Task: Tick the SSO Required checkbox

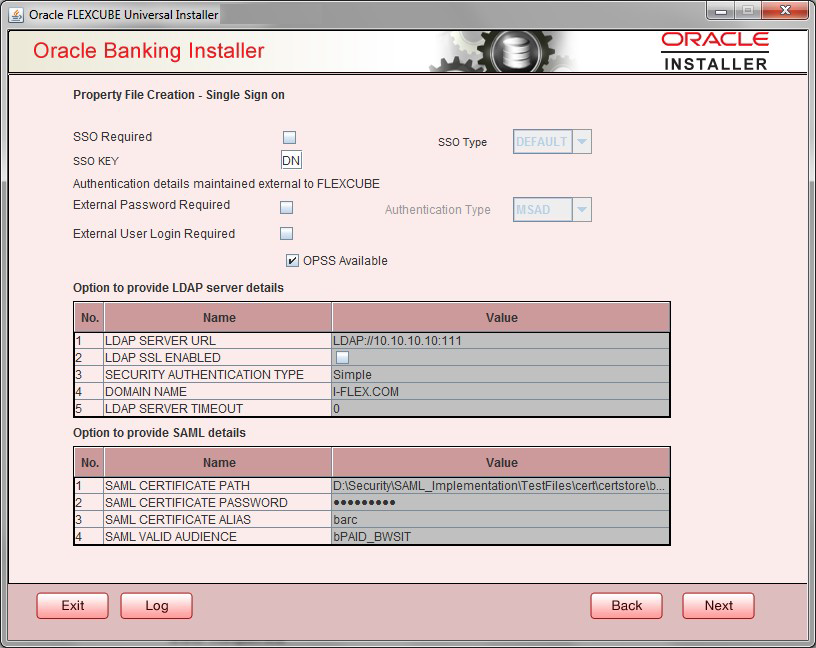Action: 289,137
